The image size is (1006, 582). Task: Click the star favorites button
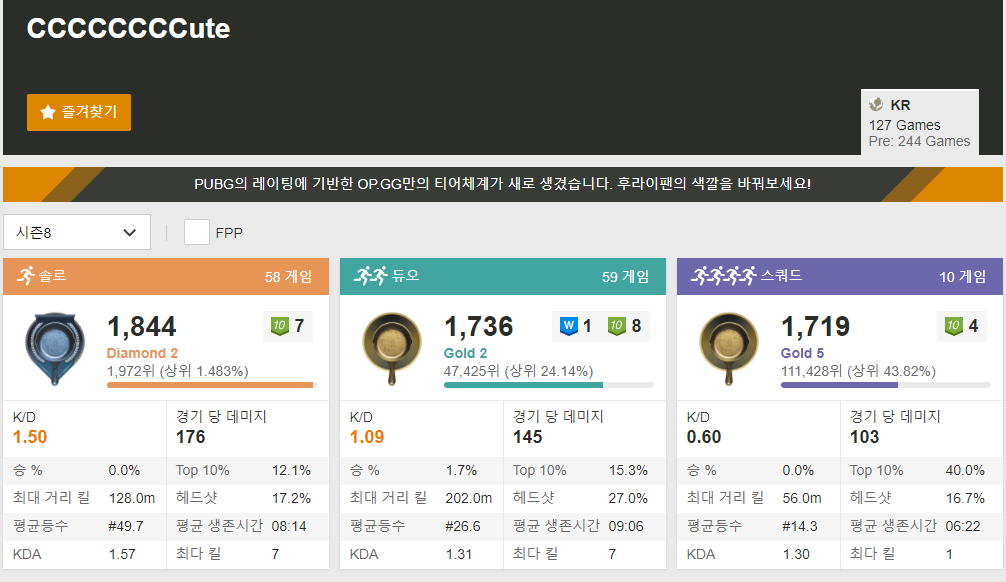tap(79, 112)
